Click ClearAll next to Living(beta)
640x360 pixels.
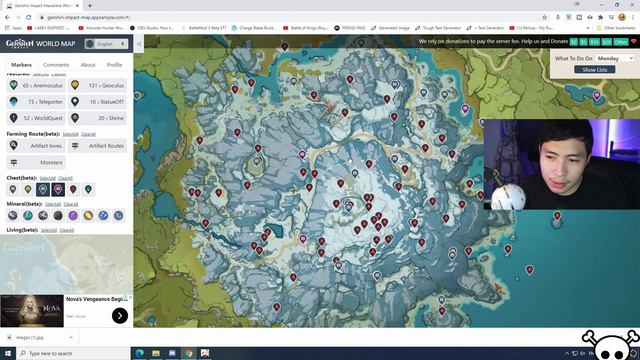[x=67, y=230]
